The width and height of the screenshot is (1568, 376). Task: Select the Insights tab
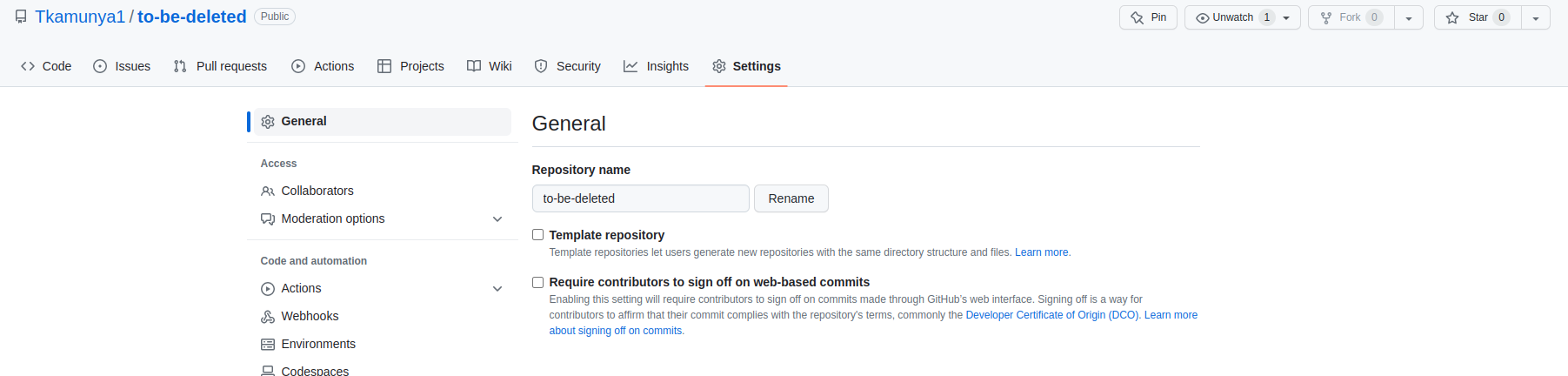656,66
